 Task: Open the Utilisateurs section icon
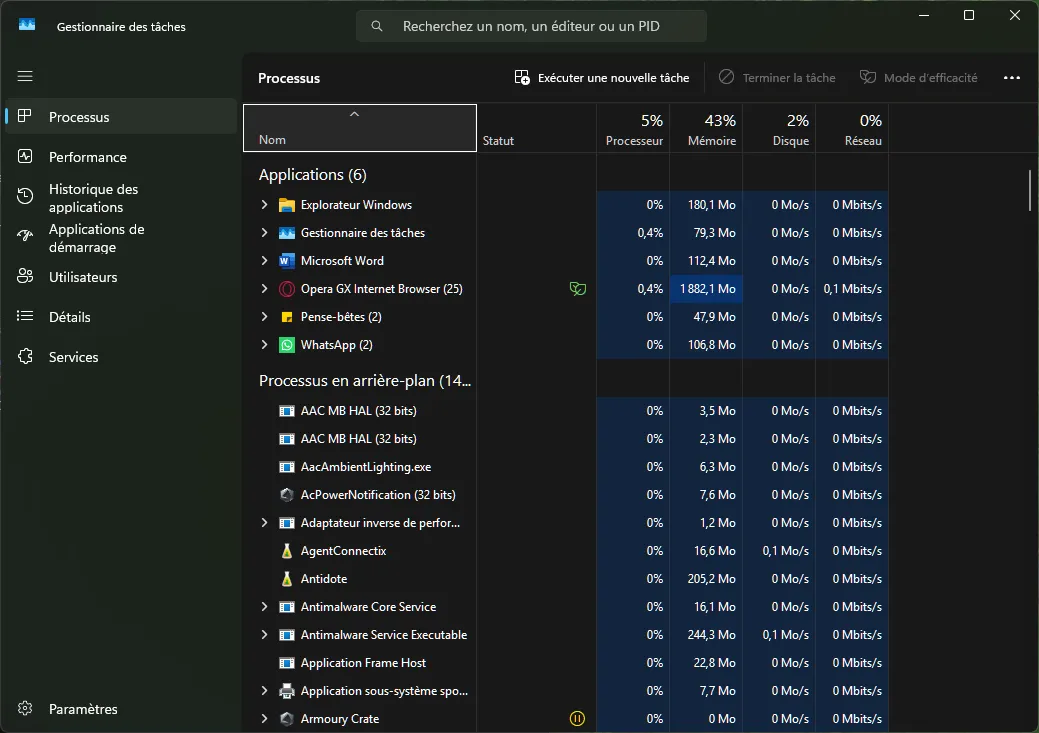tap(25, 276)
